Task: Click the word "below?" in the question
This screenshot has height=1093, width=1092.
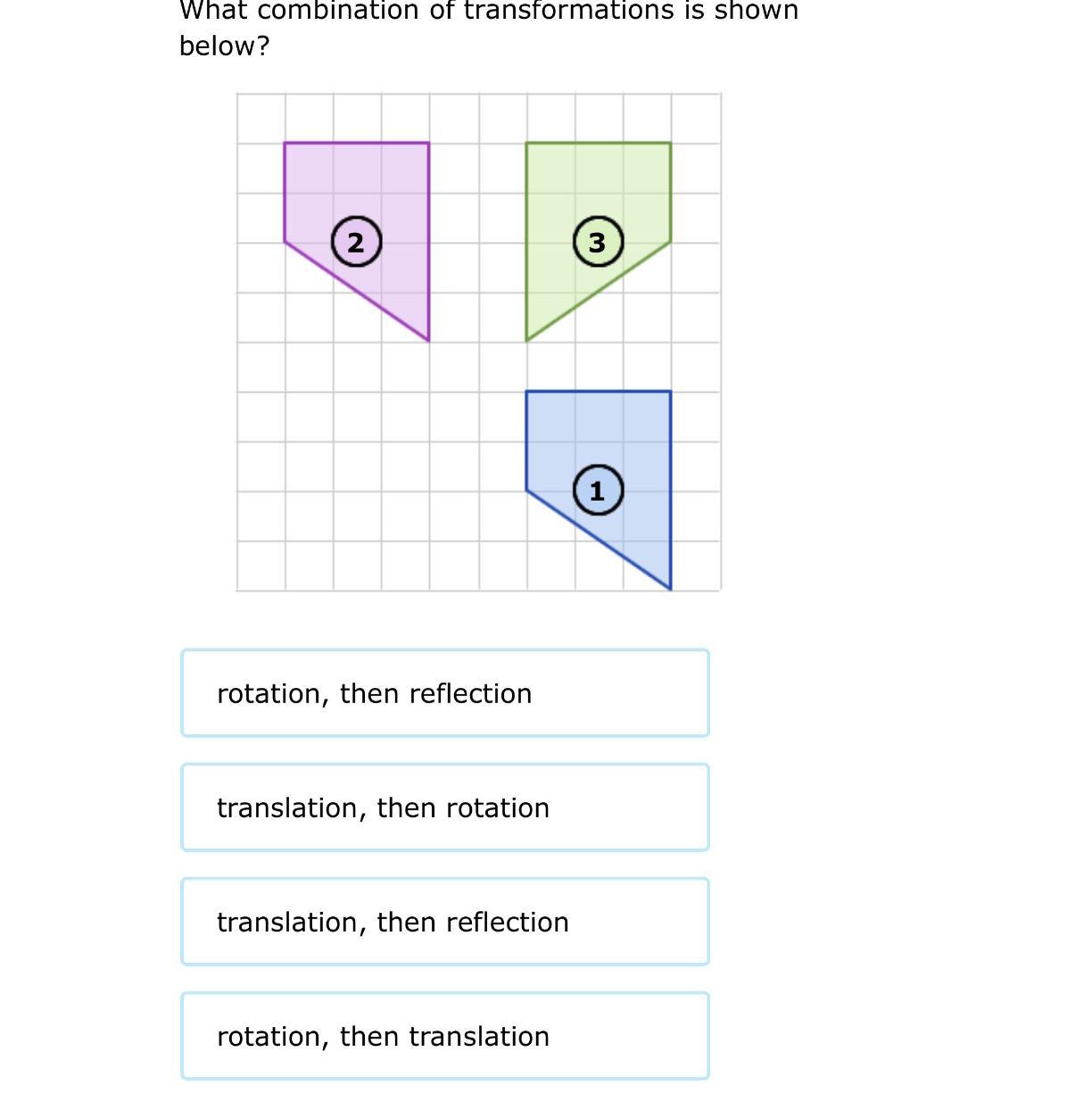Action: (224, 46)
